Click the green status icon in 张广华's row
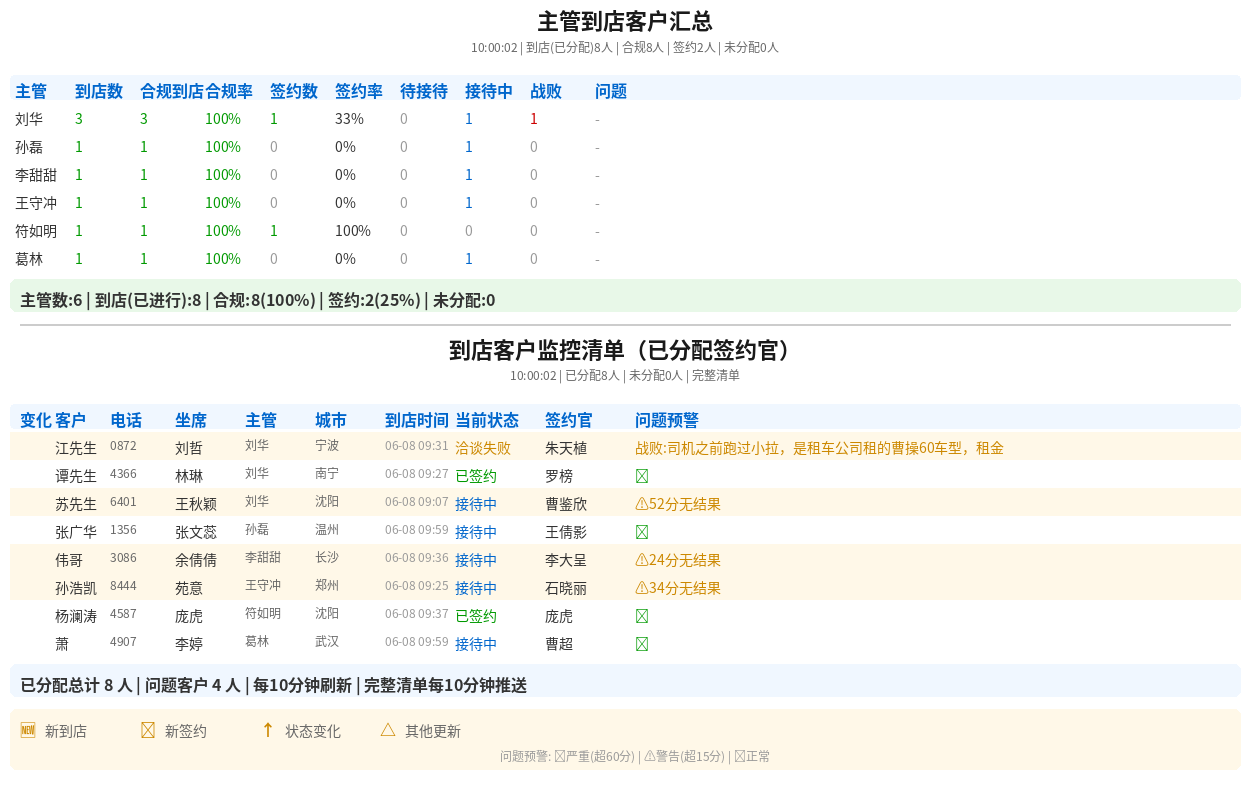This screenshot has width=1250, height=812. tap(642, 532)
